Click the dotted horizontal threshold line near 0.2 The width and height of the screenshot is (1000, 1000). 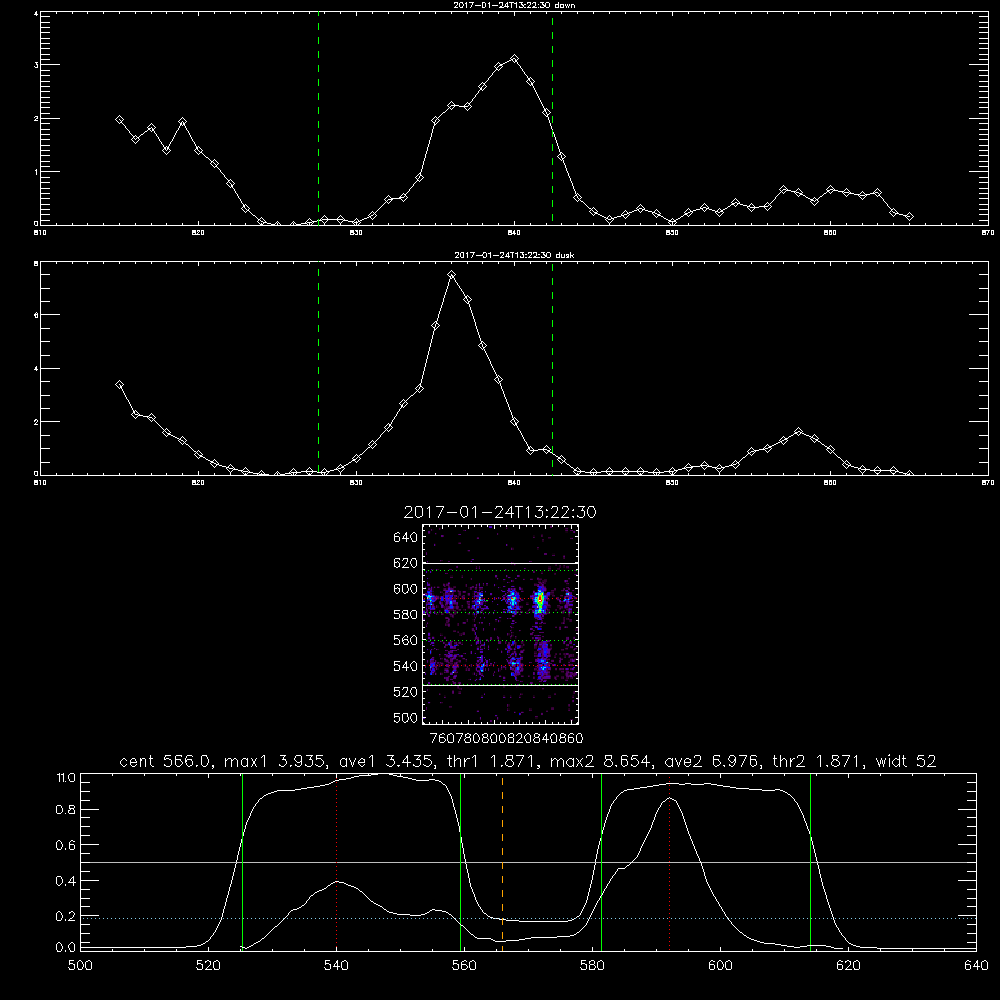[x=528, y=918]
